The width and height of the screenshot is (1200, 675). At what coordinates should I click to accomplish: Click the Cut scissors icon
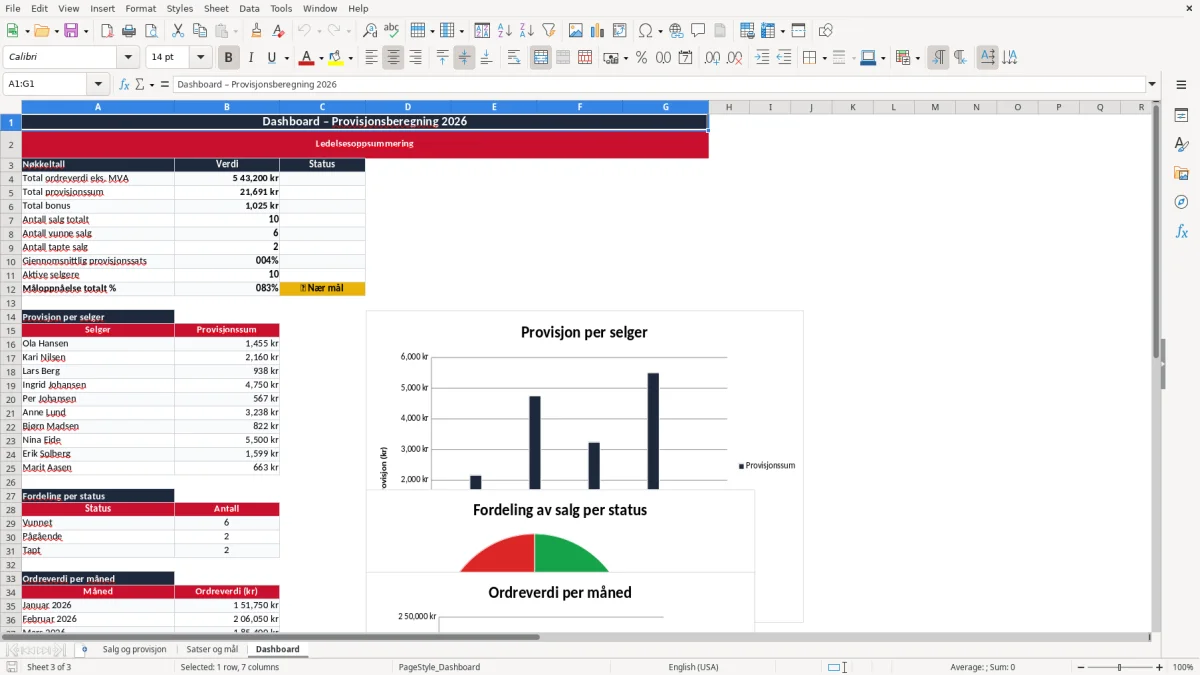[177, 31]
